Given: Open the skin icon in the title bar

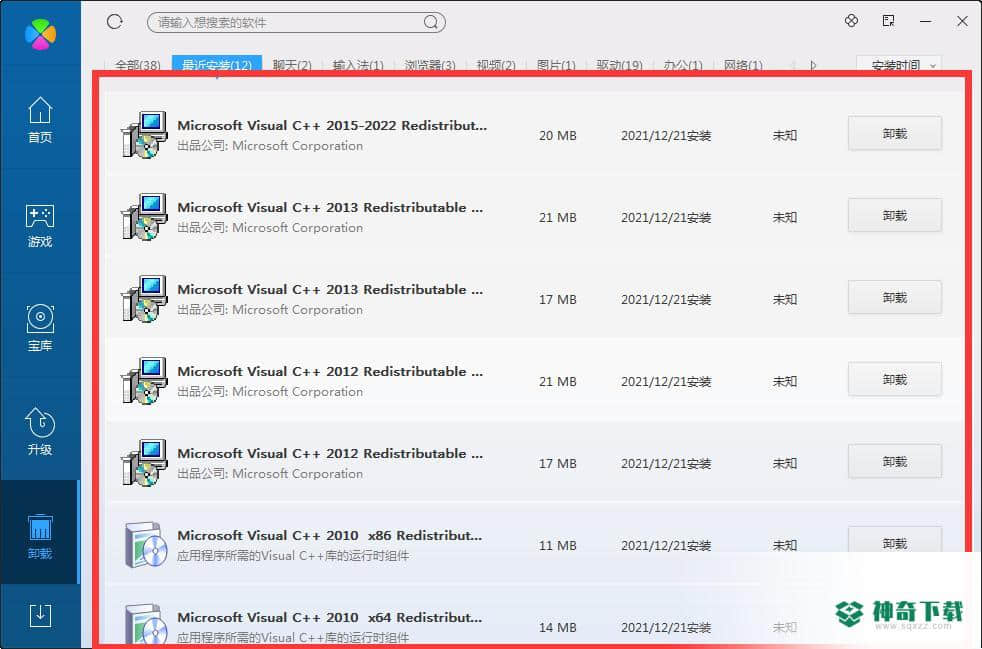Looking at the screenshot, I should (x=851, y=21).
